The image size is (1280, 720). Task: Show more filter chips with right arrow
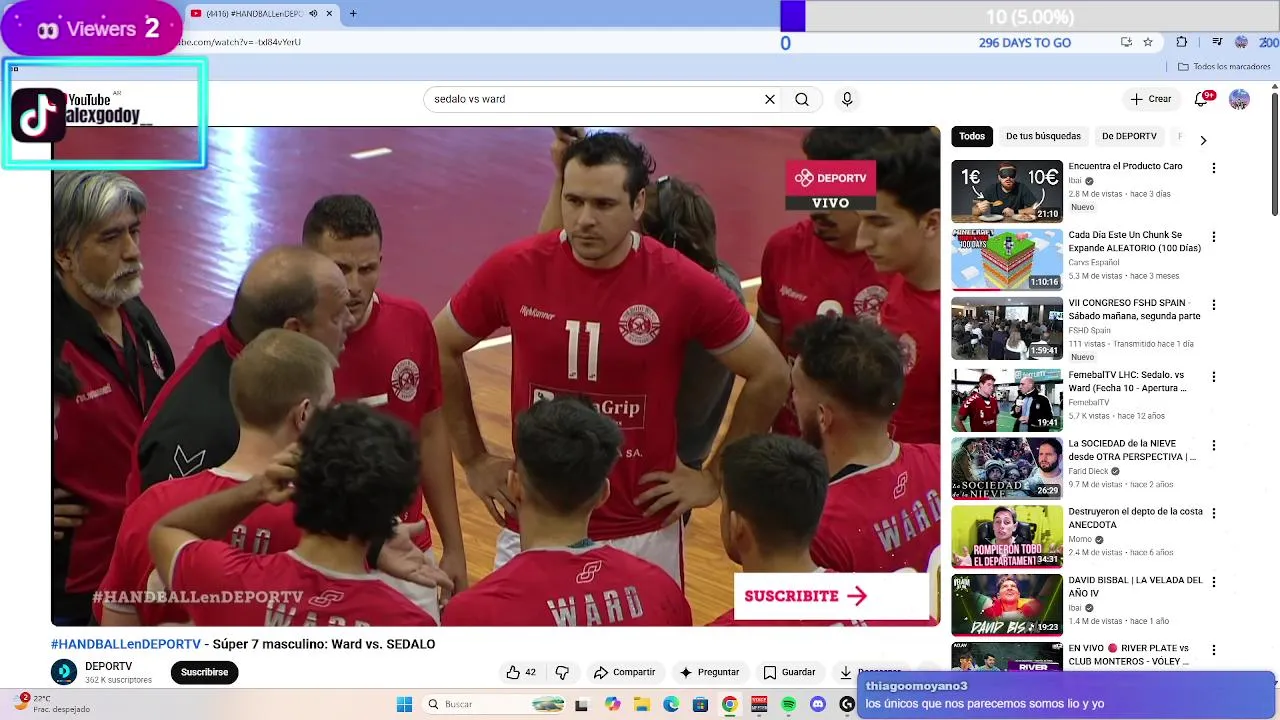[1203, 140]
